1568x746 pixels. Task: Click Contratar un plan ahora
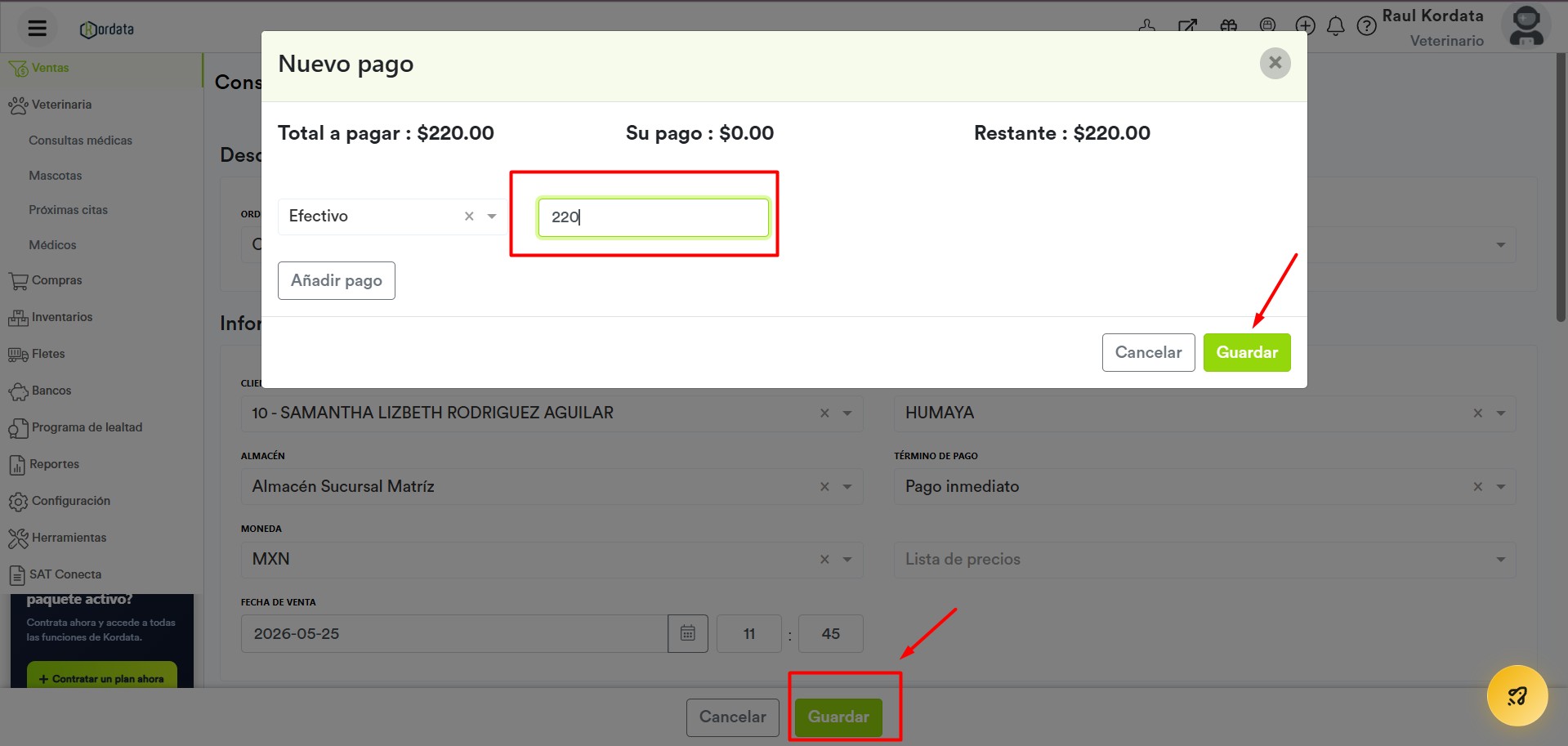click(102, 677)
